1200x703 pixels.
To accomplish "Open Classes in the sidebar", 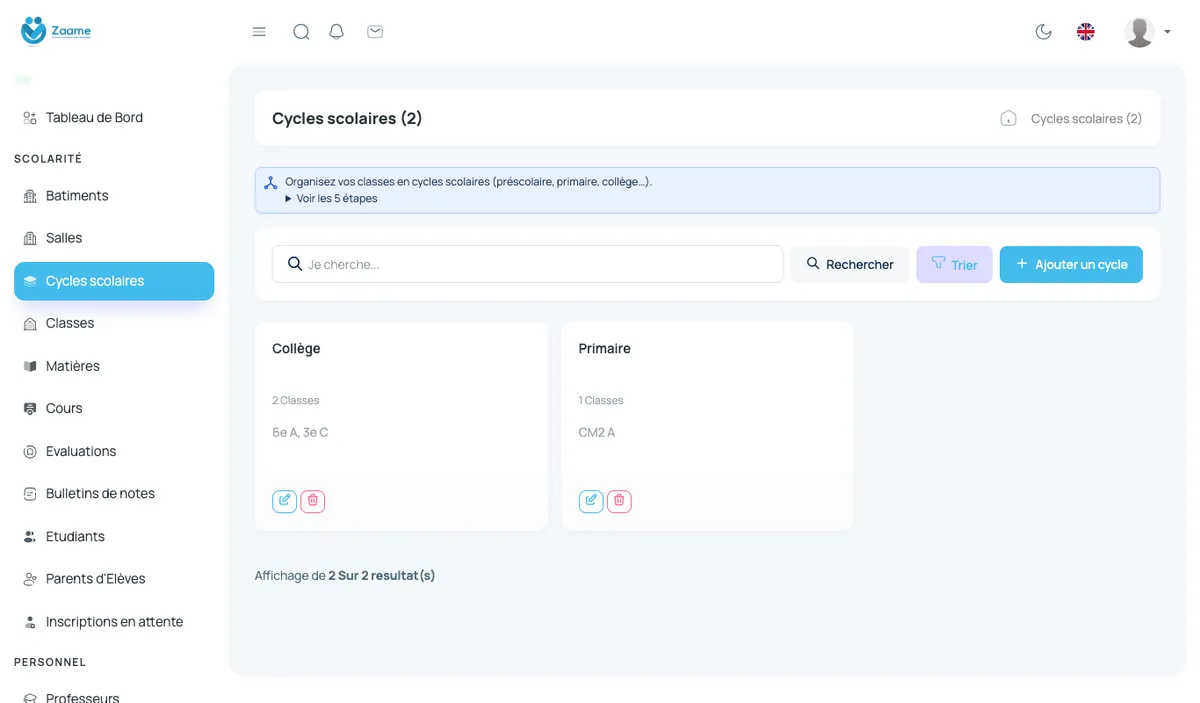I will click(114, 323).
